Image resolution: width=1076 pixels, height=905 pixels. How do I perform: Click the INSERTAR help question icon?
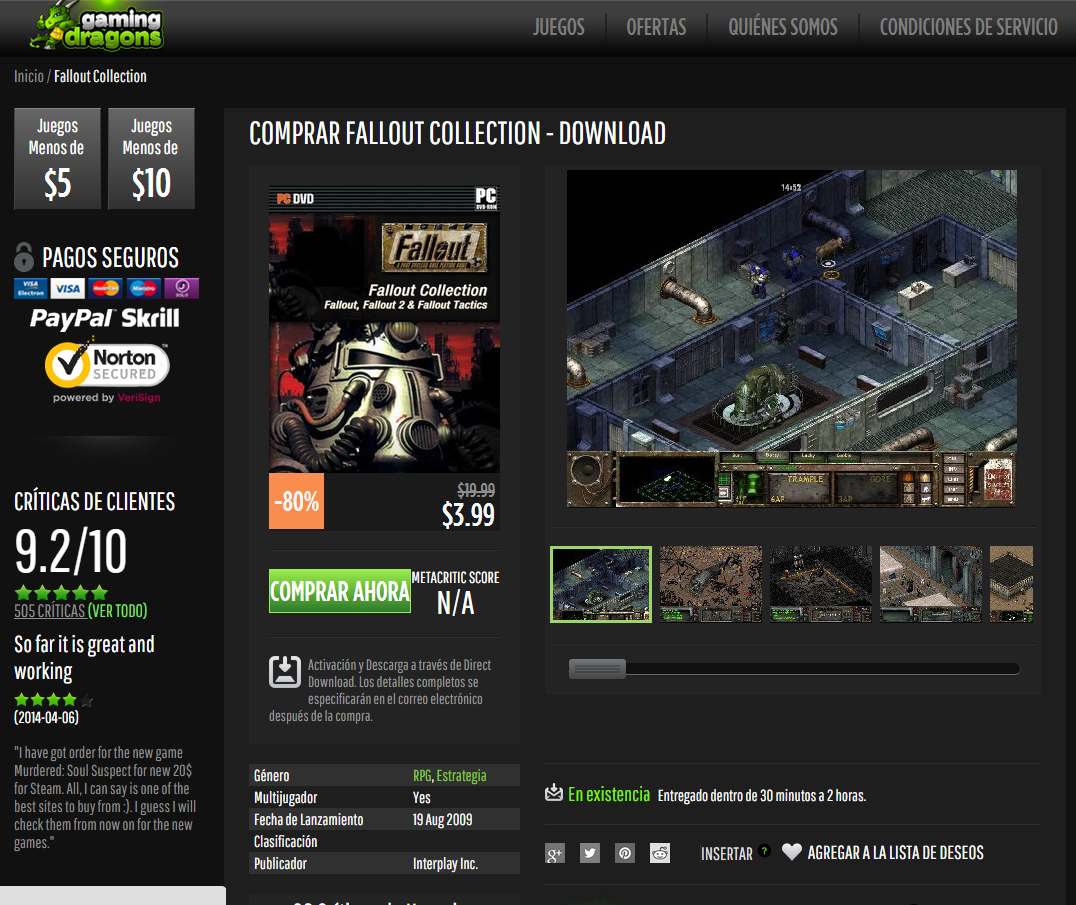(764, 851)
